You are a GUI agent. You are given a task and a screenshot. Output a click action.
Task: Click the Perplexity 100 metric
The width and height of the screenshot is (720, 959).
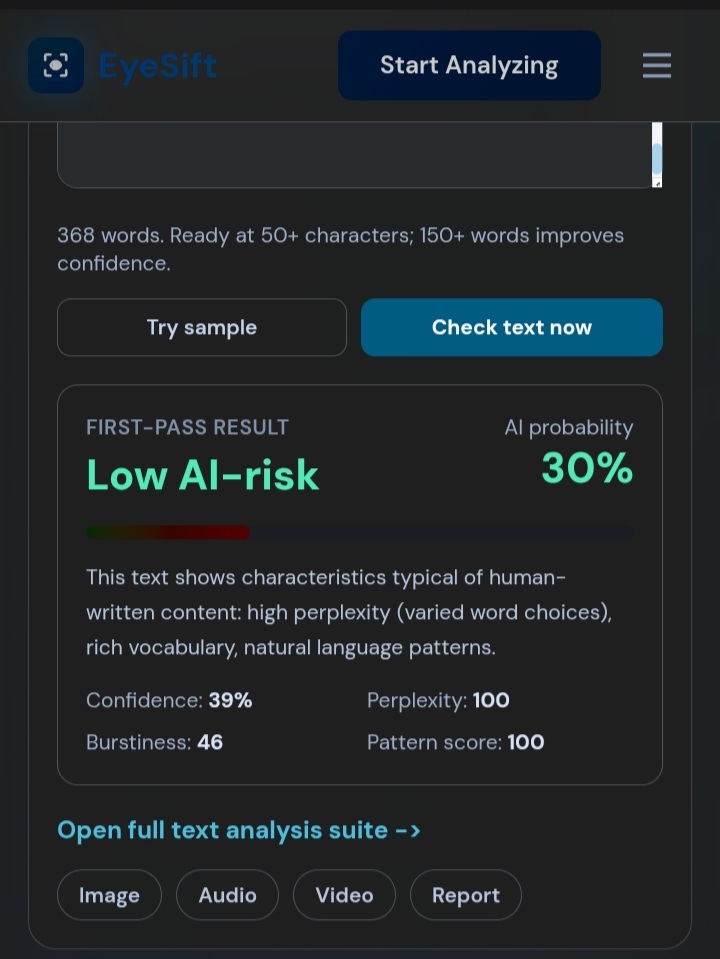[438, 700]
